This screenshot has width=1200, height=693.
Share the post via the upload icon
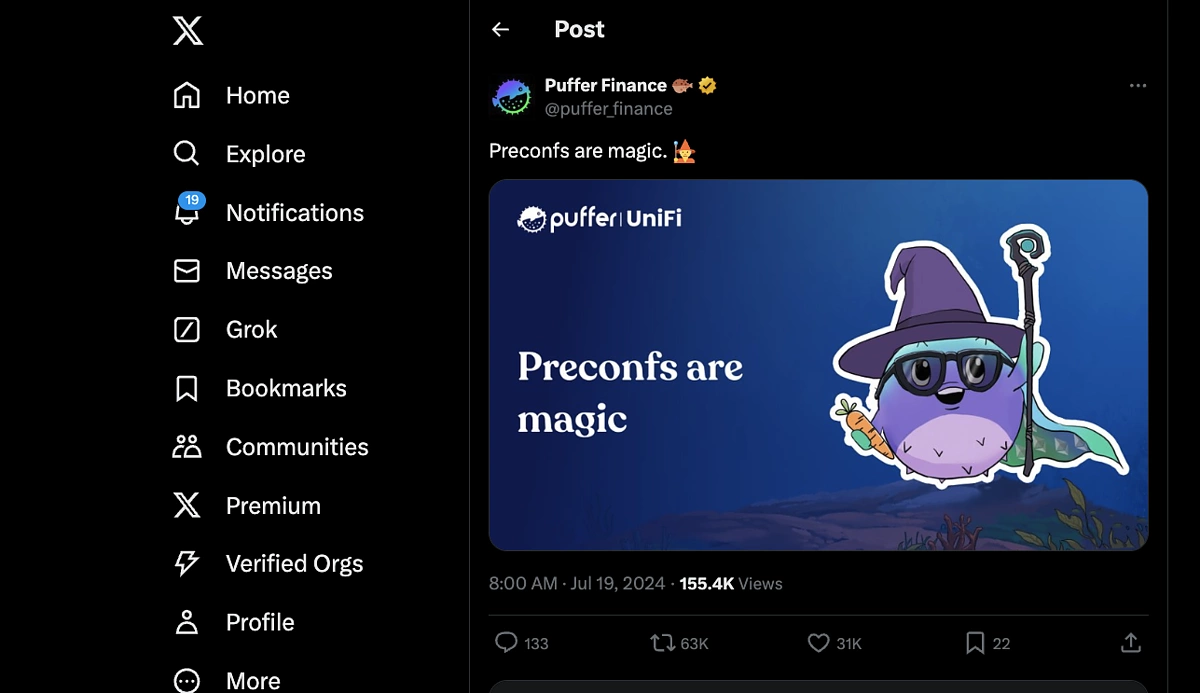point(1131,642)
